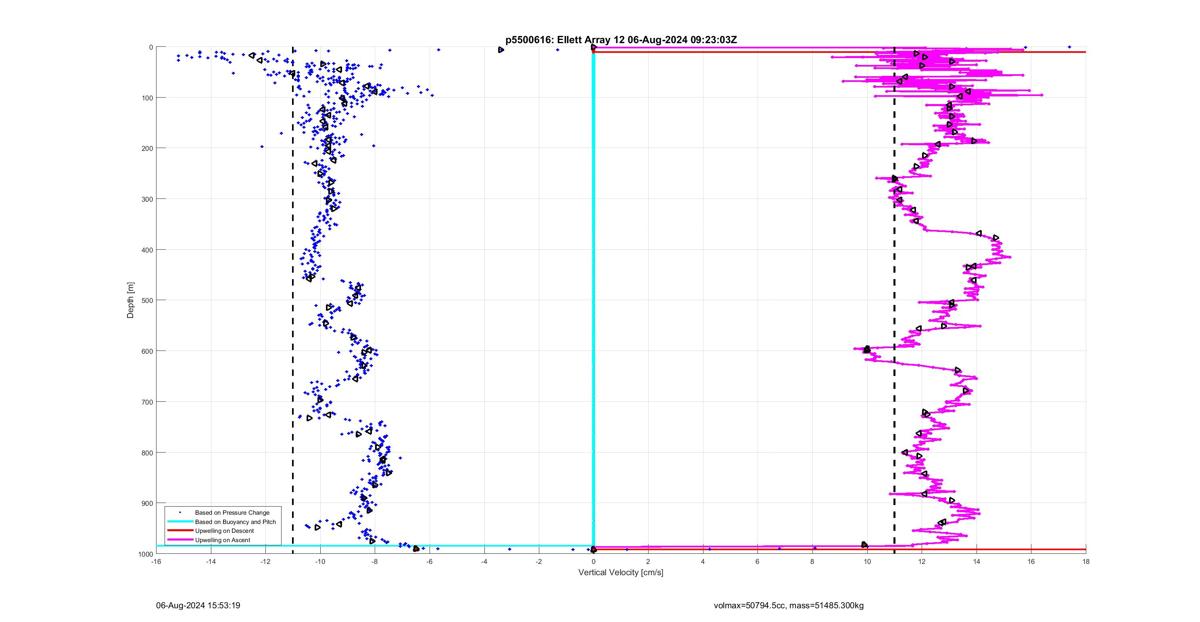
Task: Click the '0' tick on the depth axis
Action: [x=149, y=47]
